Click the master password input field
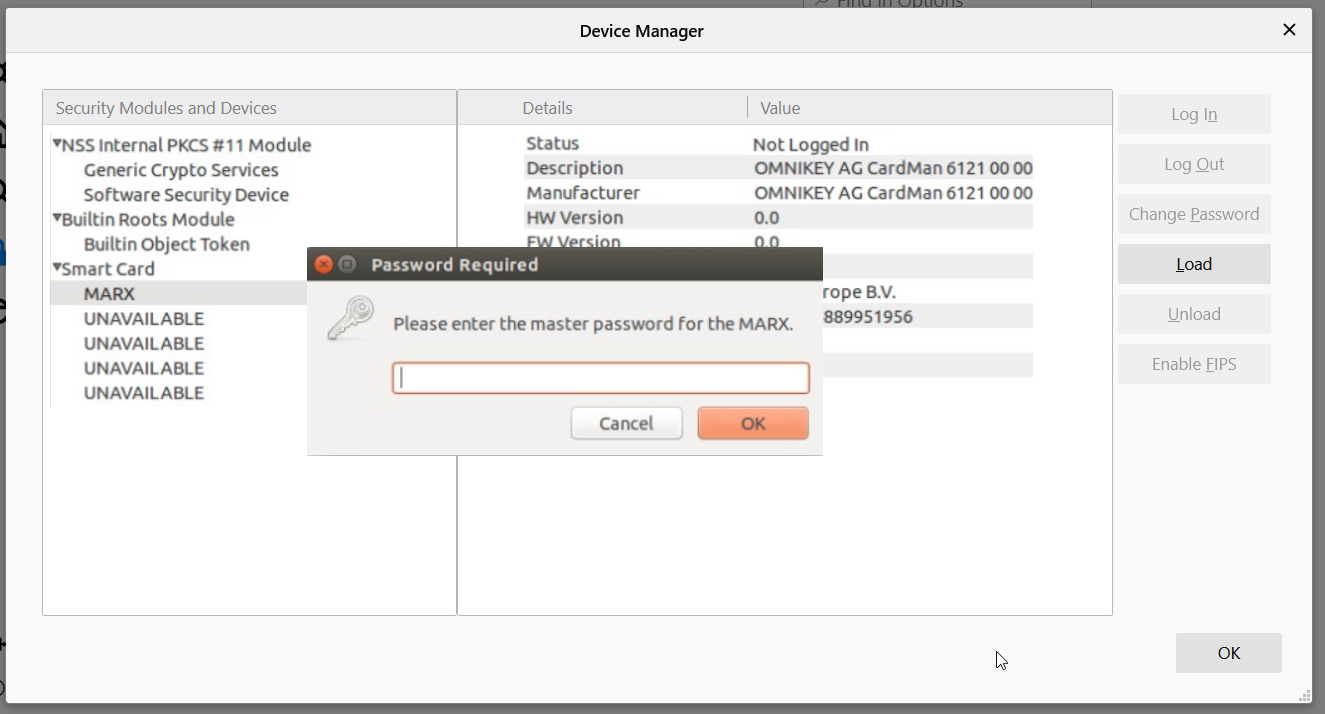Screen dimensions: 1325x714 [600, 378]
